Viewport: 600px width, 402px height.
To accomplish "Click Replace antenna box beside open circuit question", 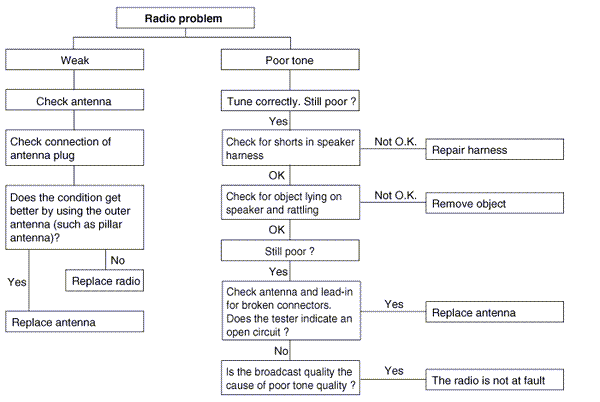I will (495, 313).
